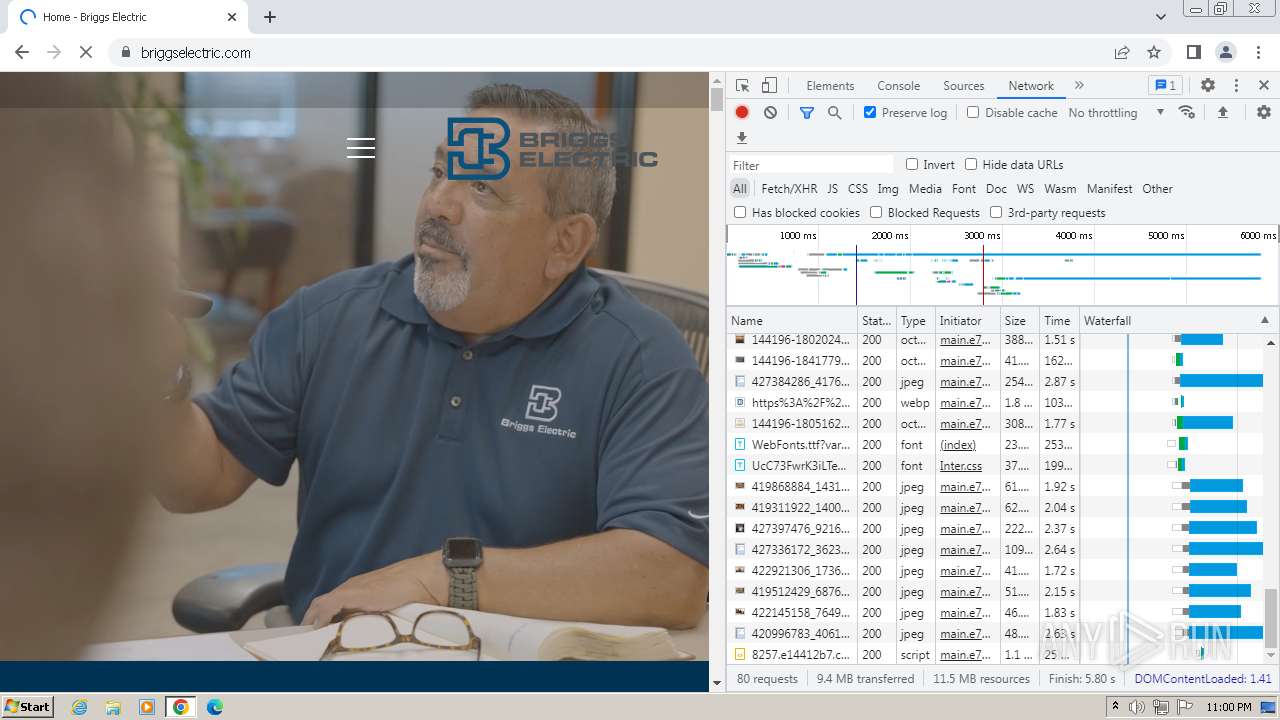This screenshot has height=720, width=1280.
Task: Clear the network log
Action: click(x=770, y=113)
